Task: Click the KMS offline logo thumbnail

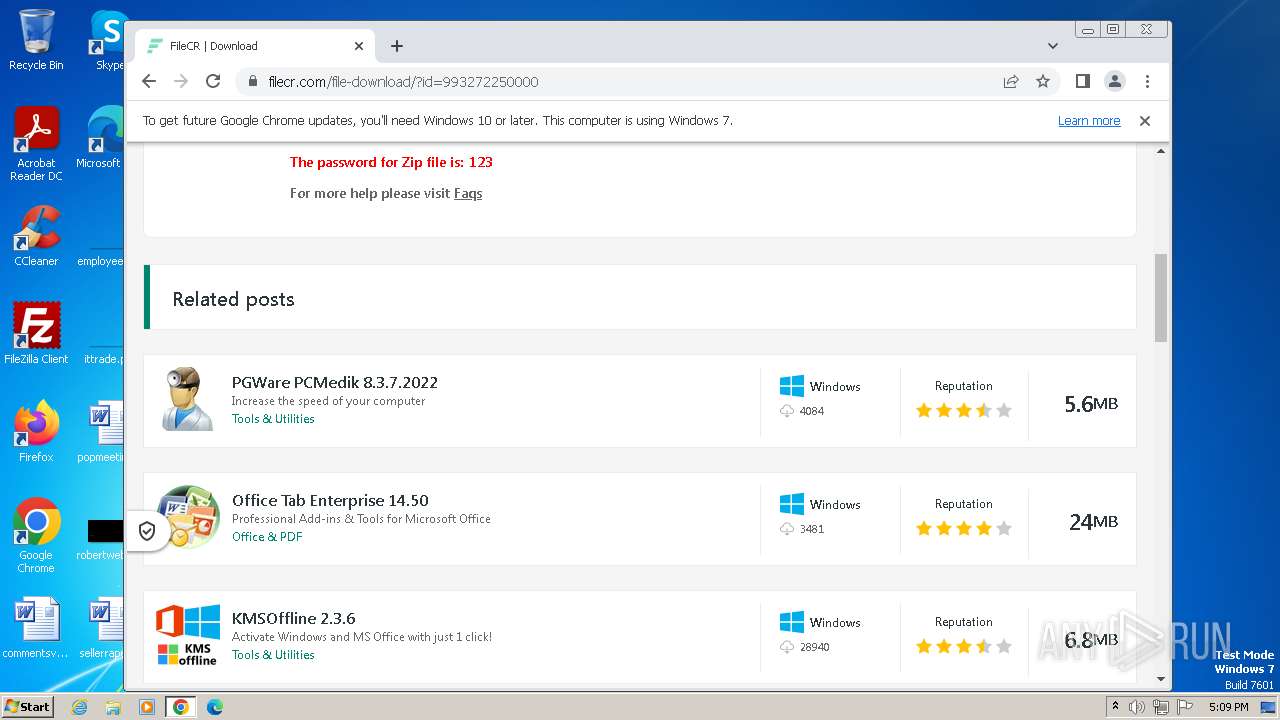Action: 188,635
